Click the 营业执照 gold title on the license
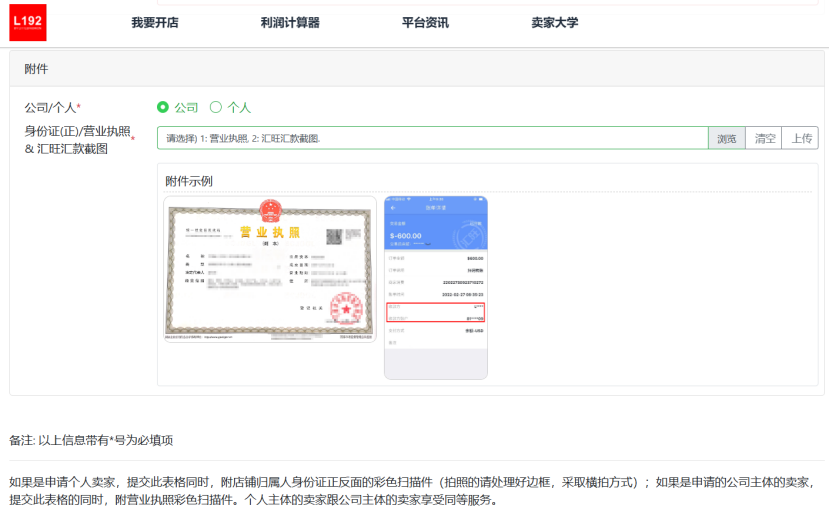 [x=270, y=233]
